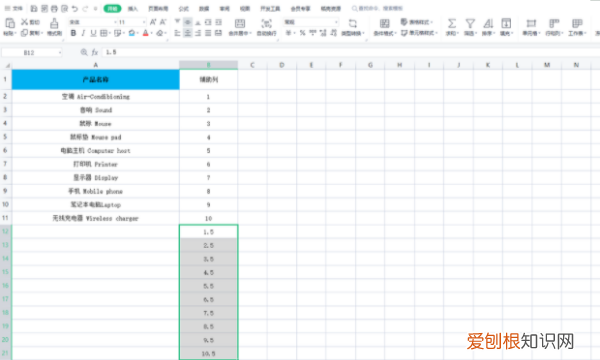
Task: Click the formula bar showing 1.5
Action: pos(350,52)
